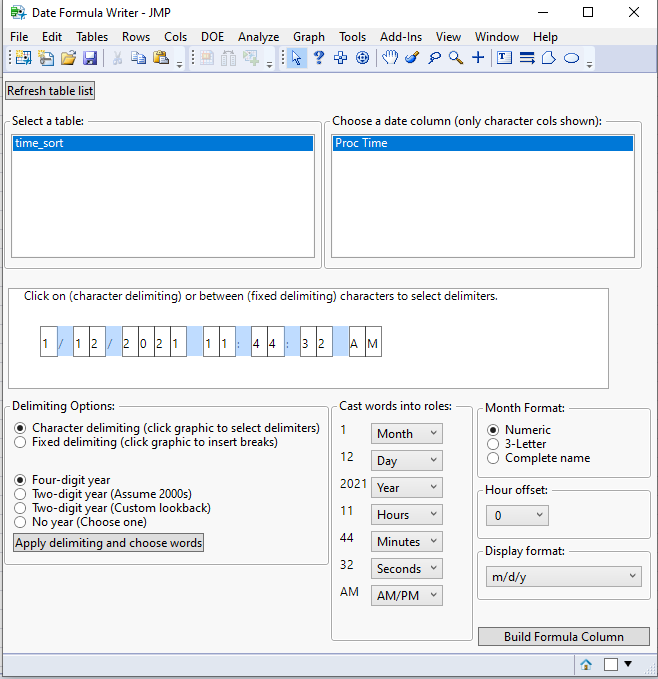Open the Year role dropdown for 2021

coord(406,488)
